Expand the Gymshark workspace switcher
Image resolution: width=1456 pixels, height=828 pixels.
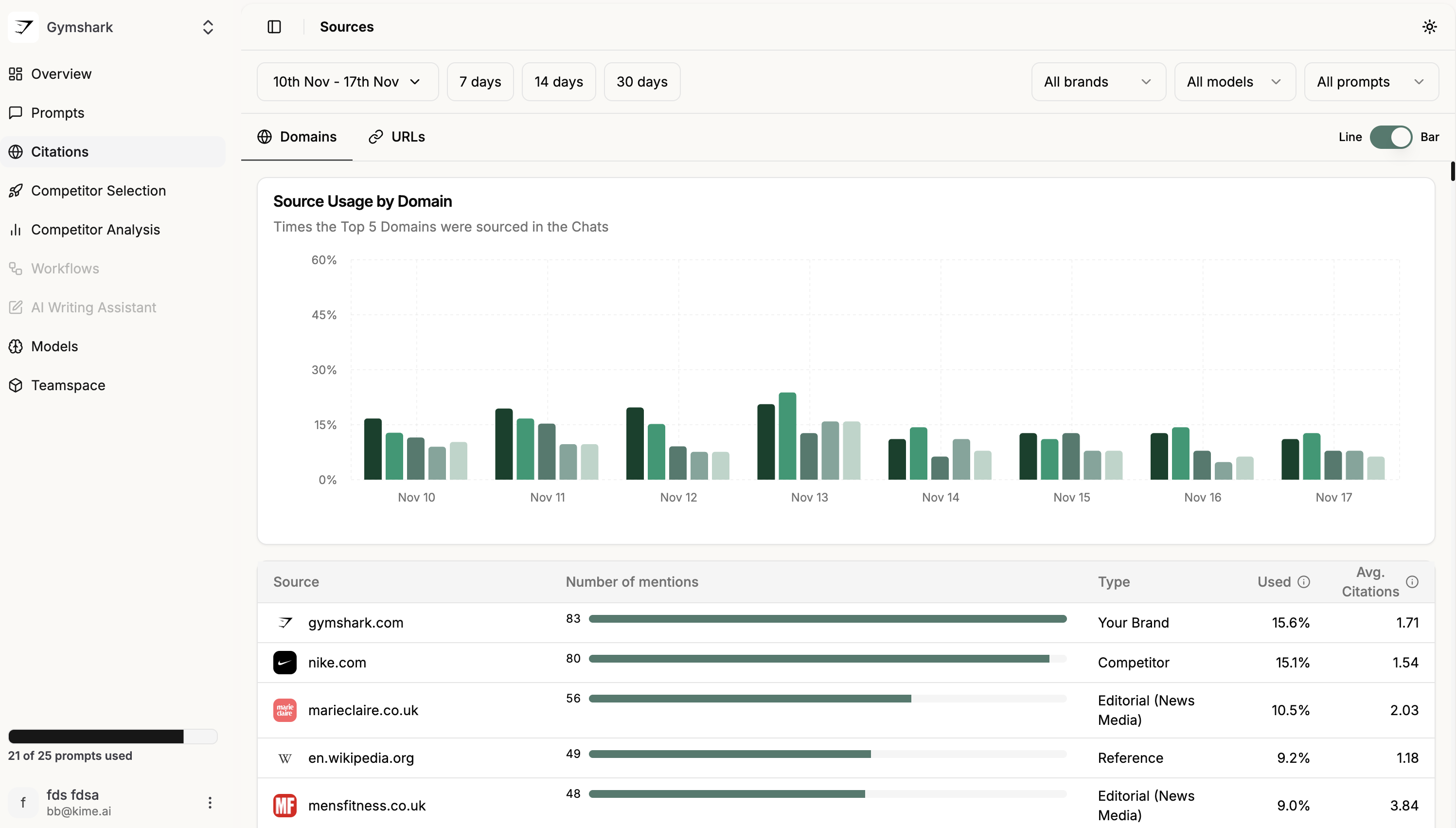point(208,27)
